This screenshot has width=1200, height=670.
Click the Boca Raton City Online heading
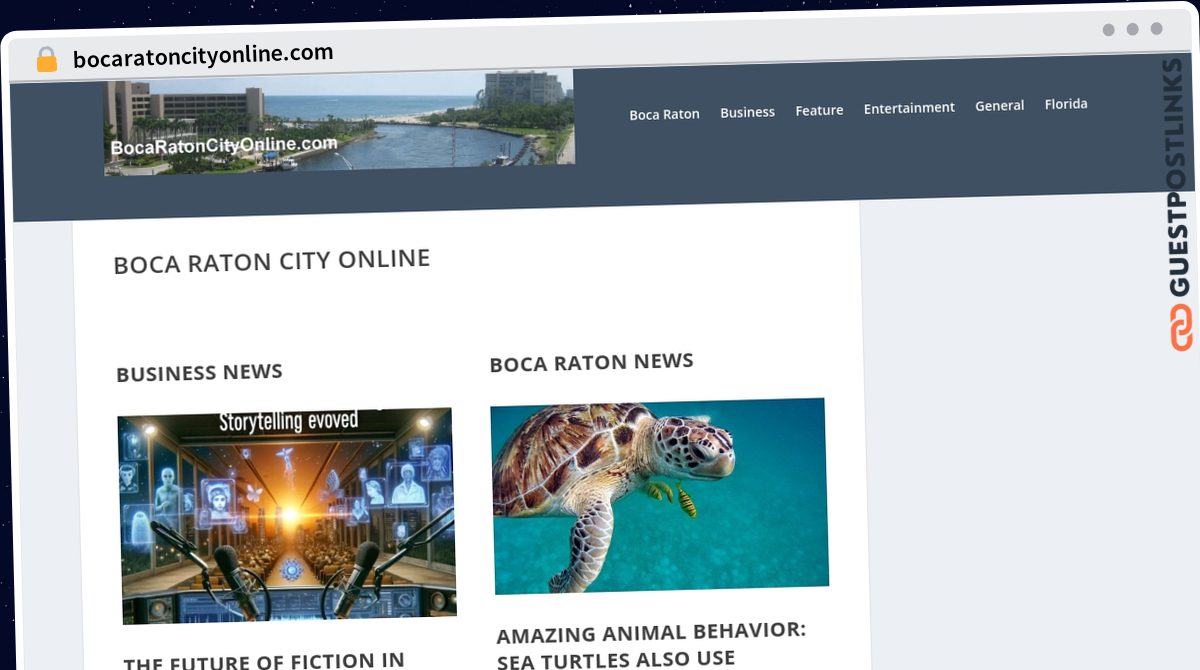pyautogui.click(x=271, y=262)
